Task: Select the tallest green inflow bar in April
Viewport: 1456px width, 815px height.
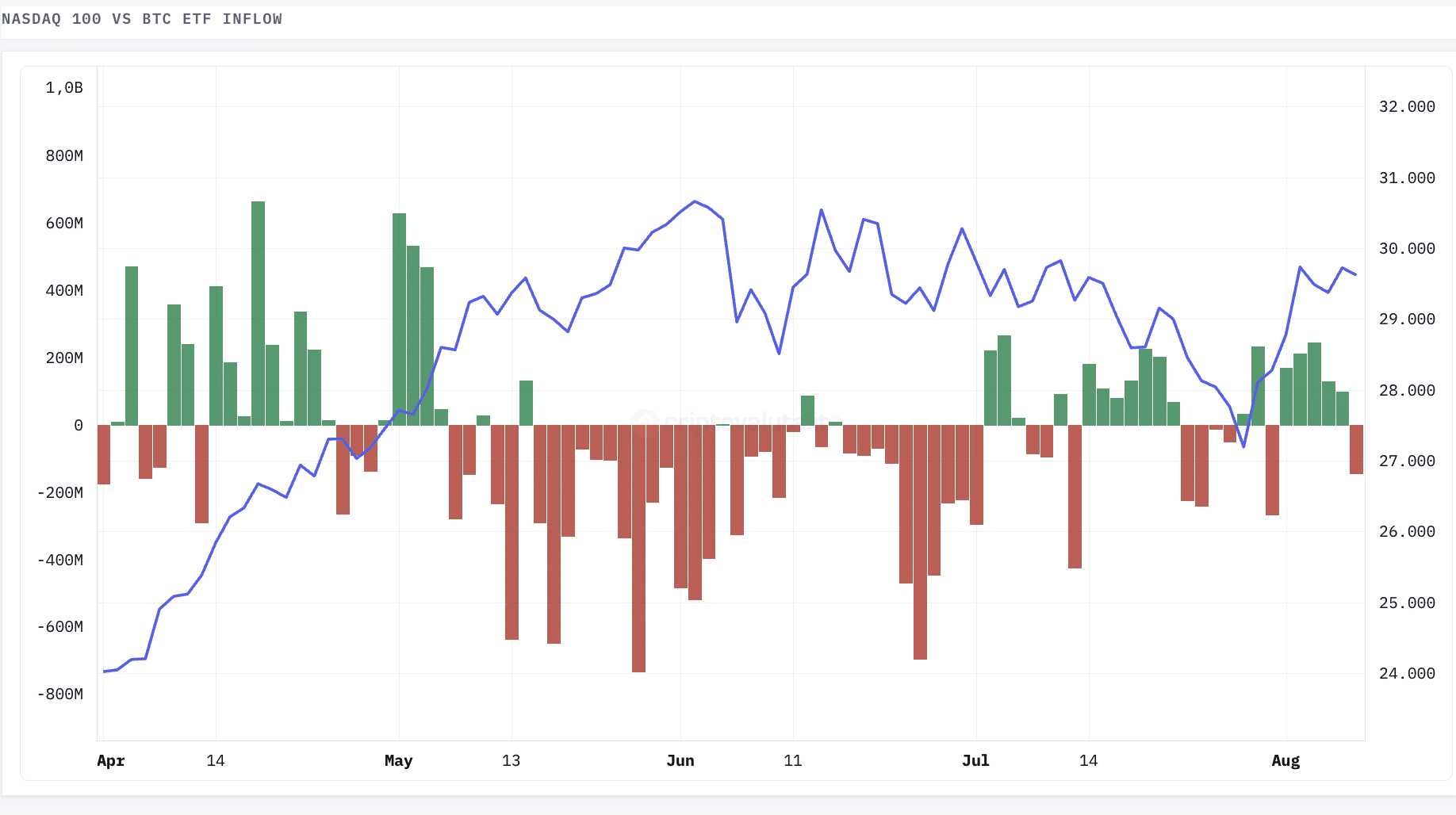Action: pyautogui.click(x=258, y=313)
